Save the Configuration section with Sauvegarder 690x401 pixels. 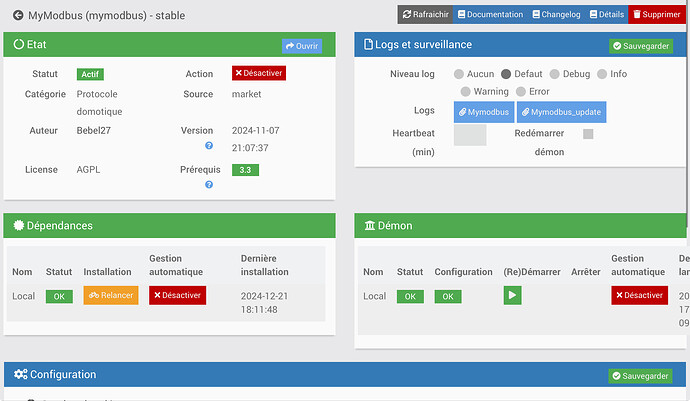click(x=640, y=376)
